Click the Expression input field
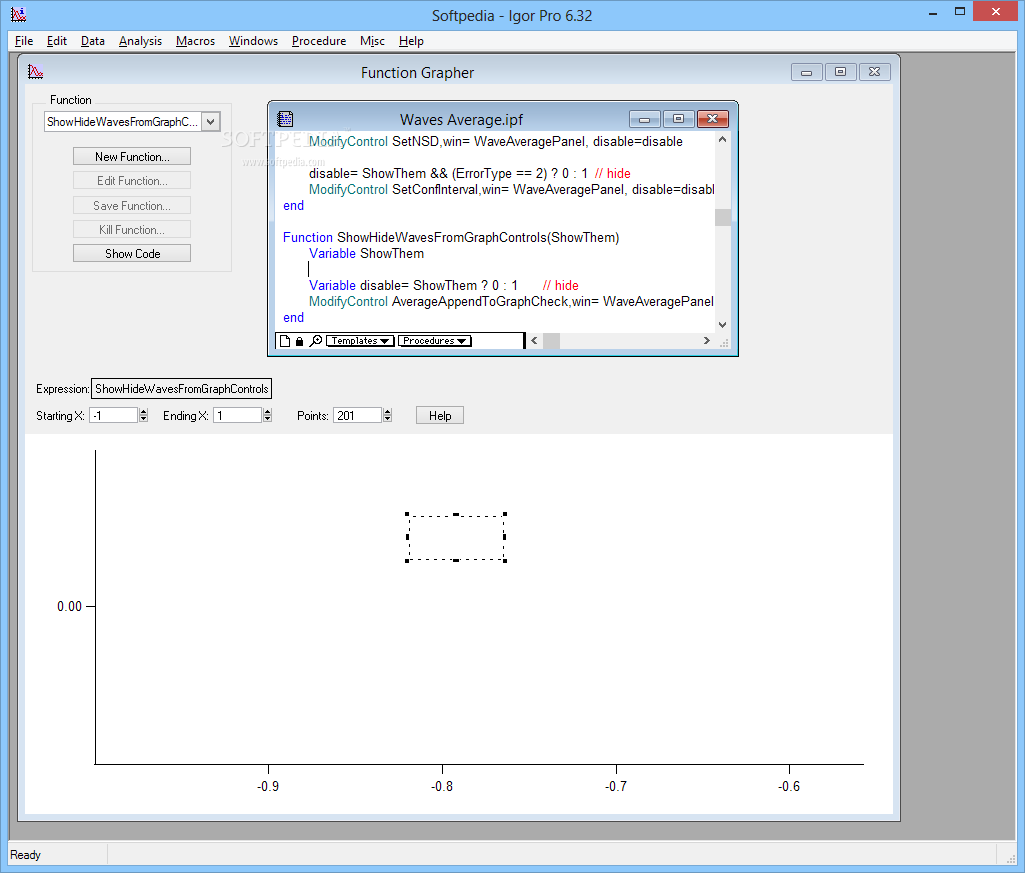 181,388
